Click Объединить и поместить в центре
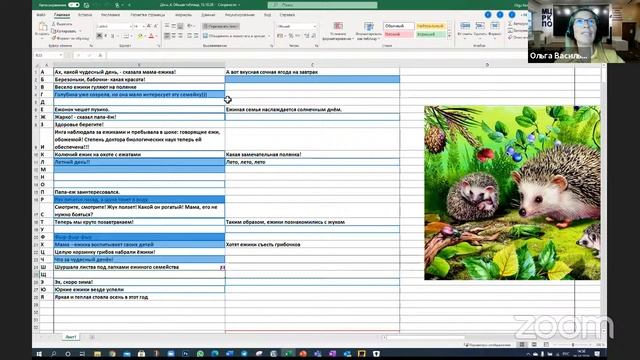 click(x=234, y=36)
